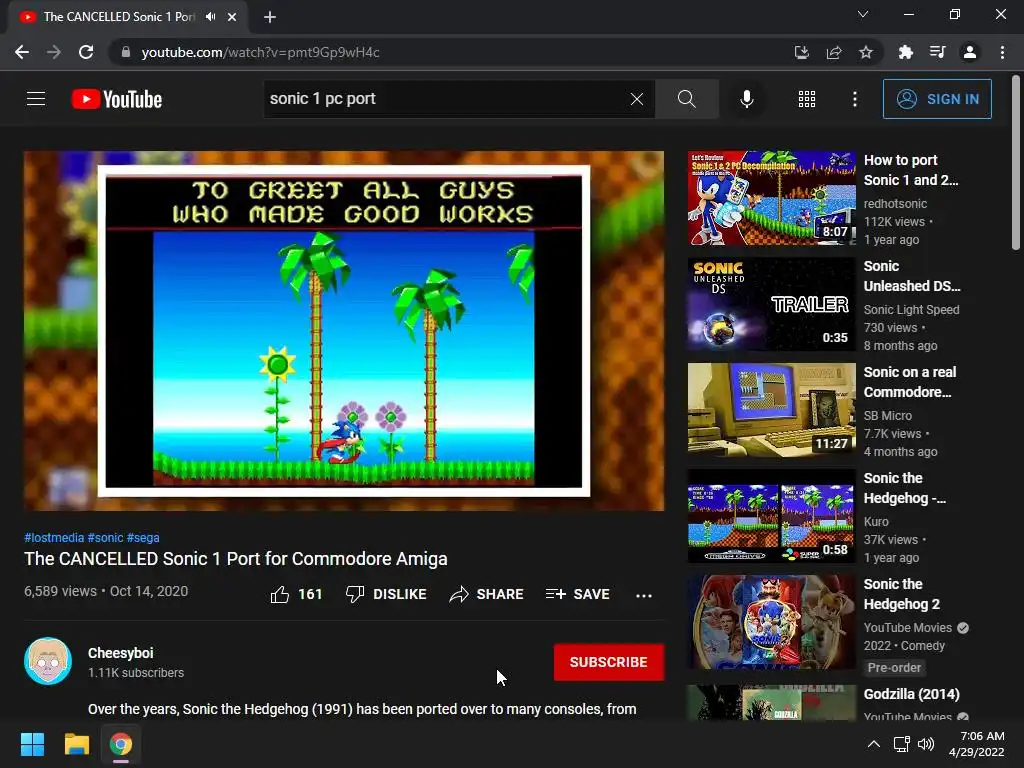Open more actions ellipsis below video

pyautogui.click(x=644, y=595)
